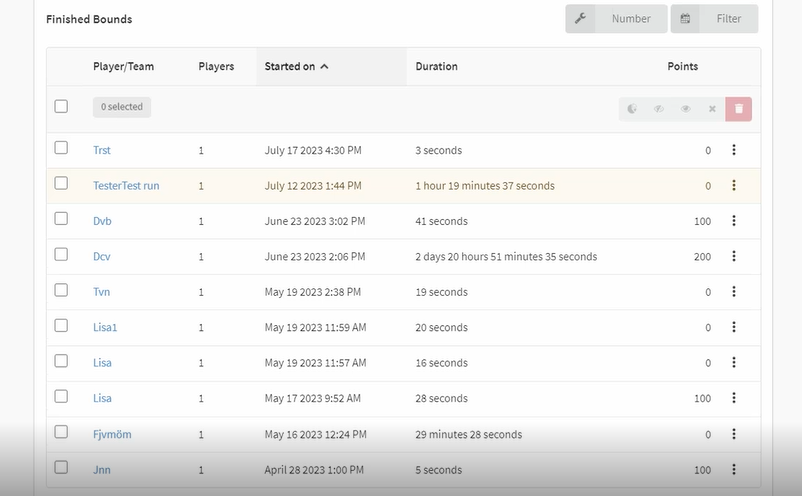
Task: Check the box for the Trst row
Action: point(61,148)
